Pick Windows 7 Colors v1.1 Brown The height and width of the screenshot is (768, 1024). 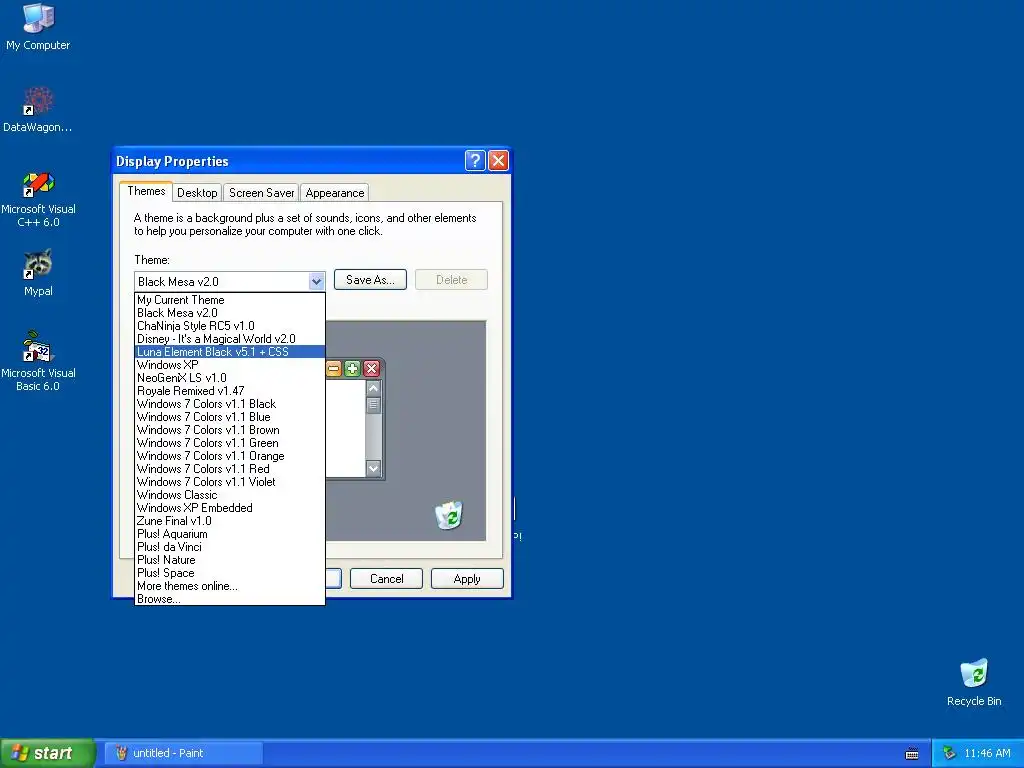pyautogui.click(x=230, y=430)
